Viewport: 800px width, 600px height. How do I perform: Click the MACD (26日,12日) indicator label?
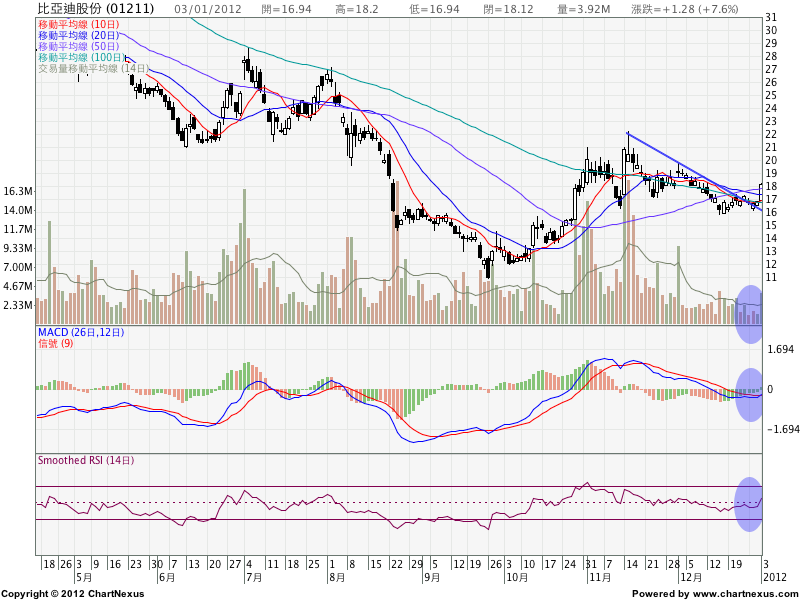81,332
